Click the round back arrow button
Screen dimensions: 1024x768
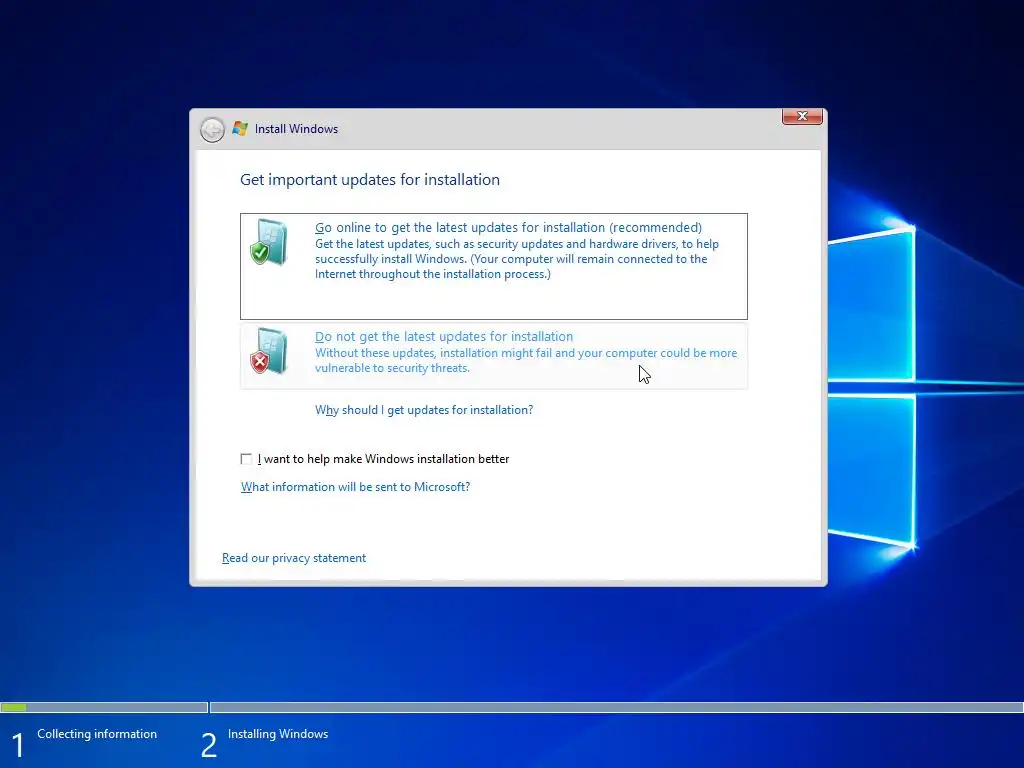(x=212, y=130)
